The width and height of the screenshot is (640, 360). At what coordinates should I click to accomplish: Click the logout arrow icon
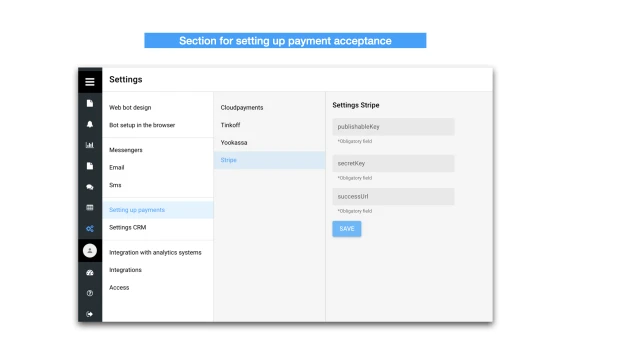click(90, 314)
